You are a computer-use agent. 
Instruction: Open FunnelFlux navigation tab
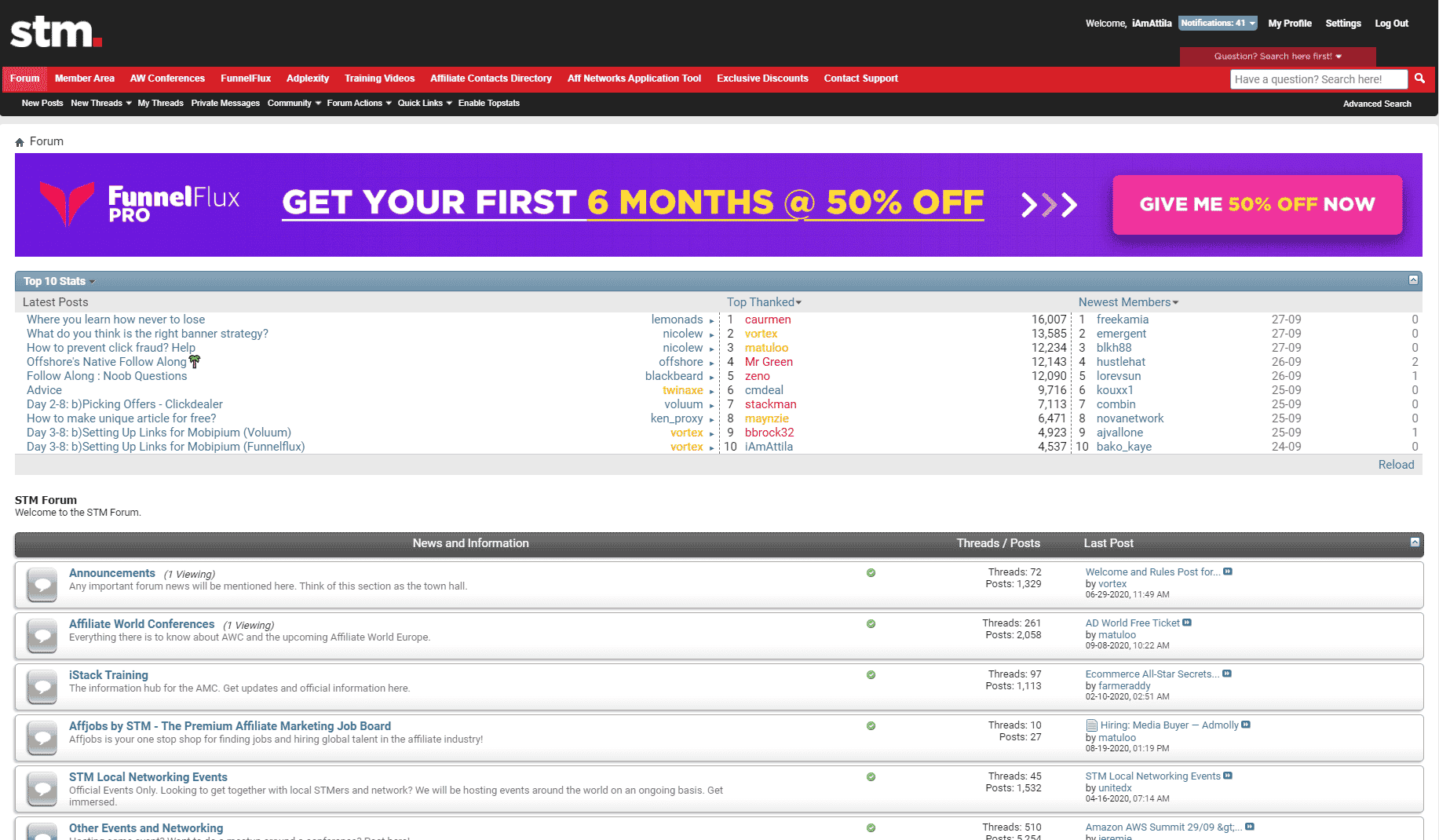coord(246,79)
